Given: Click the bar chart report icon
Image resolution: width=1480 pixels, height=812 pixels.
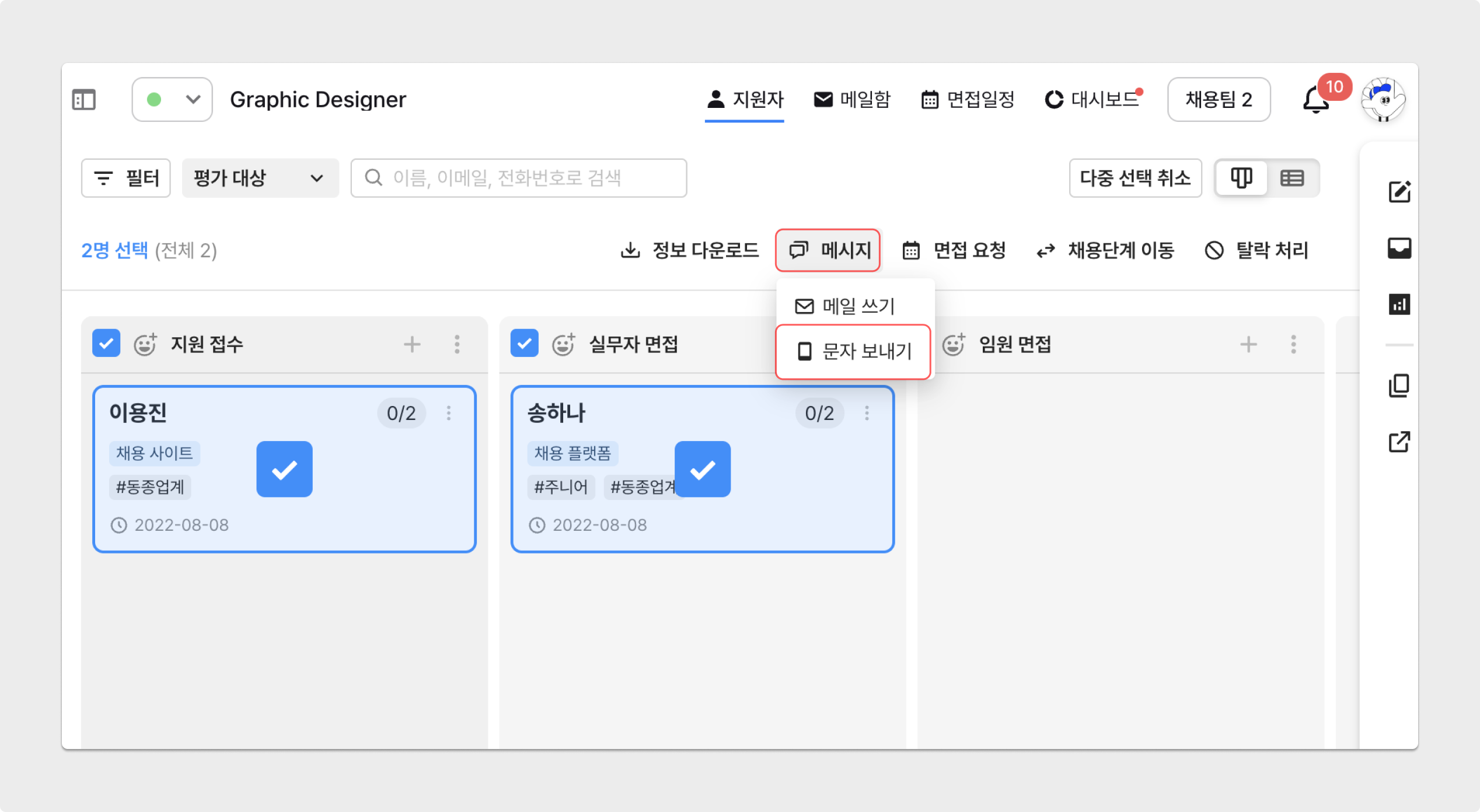Looking at the screenshot, I should pos(1399,304).
